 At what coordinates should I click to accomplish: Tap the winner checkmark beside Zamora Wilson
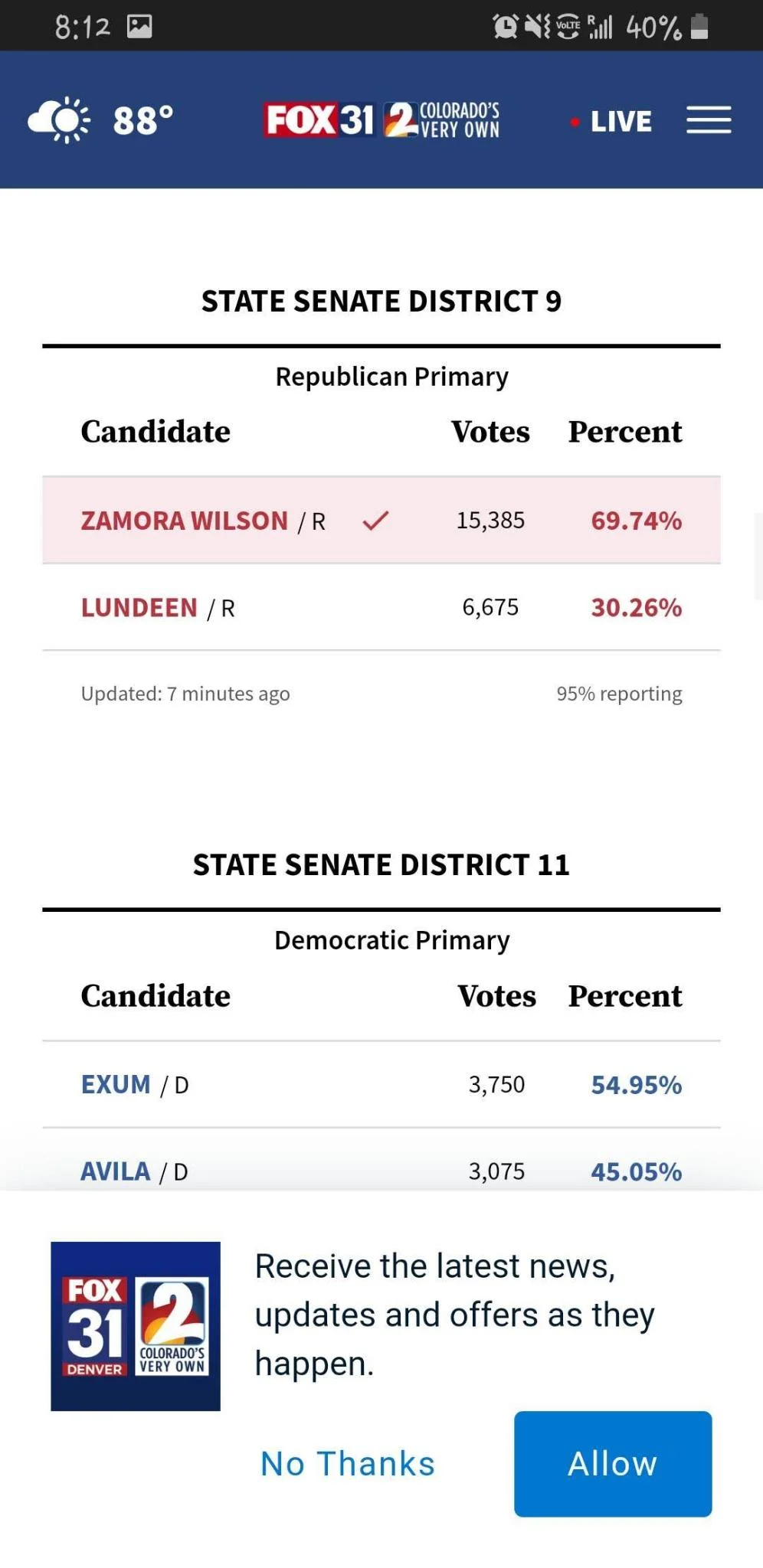(x=375, y=521)
